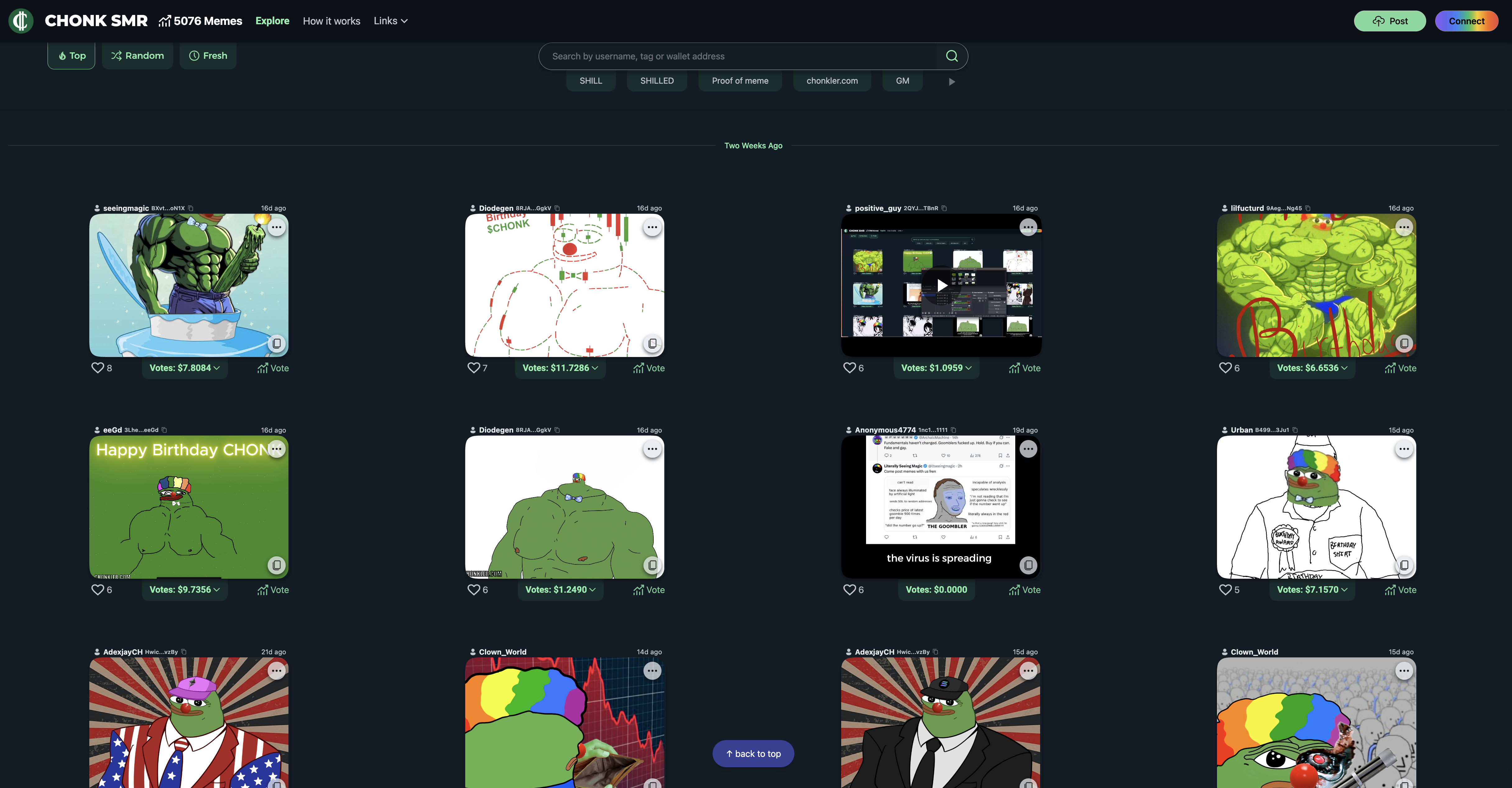Open the Explore page
1512x788 pixels.
[272, 21]
